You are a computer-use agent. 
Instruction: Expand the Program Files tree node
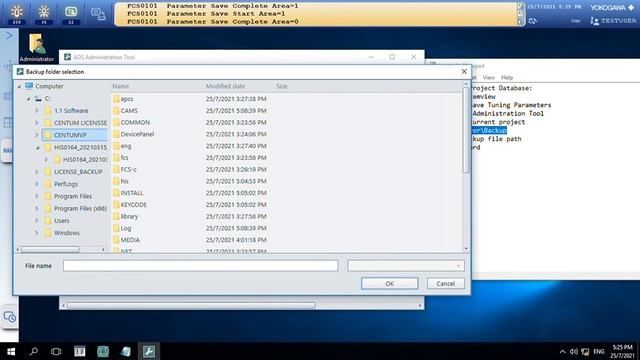[x=37, y=196]
